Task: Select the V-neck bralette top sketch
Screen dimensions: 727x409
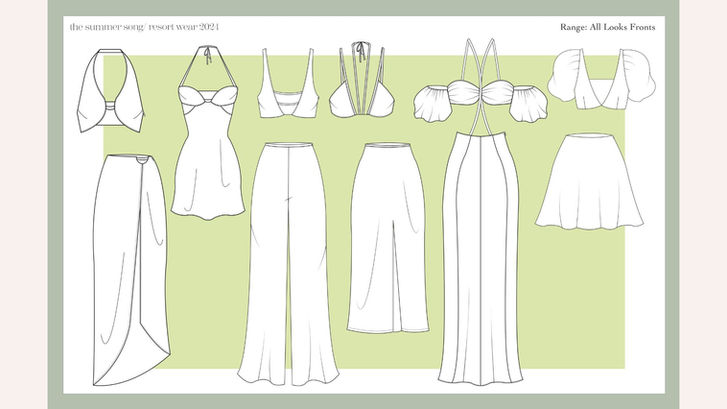Action: (287, 83)
